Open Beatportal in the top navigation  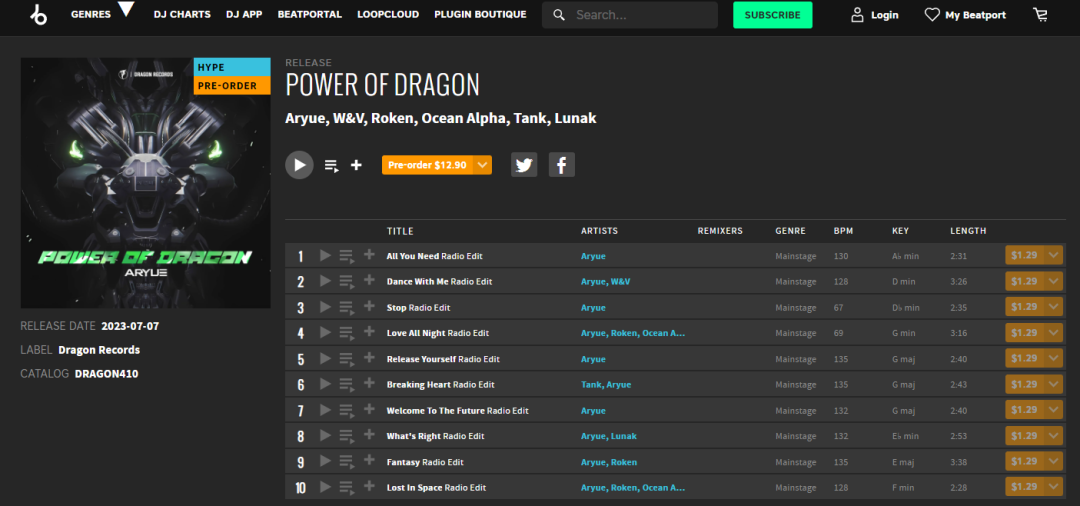[x=309, y=14]
